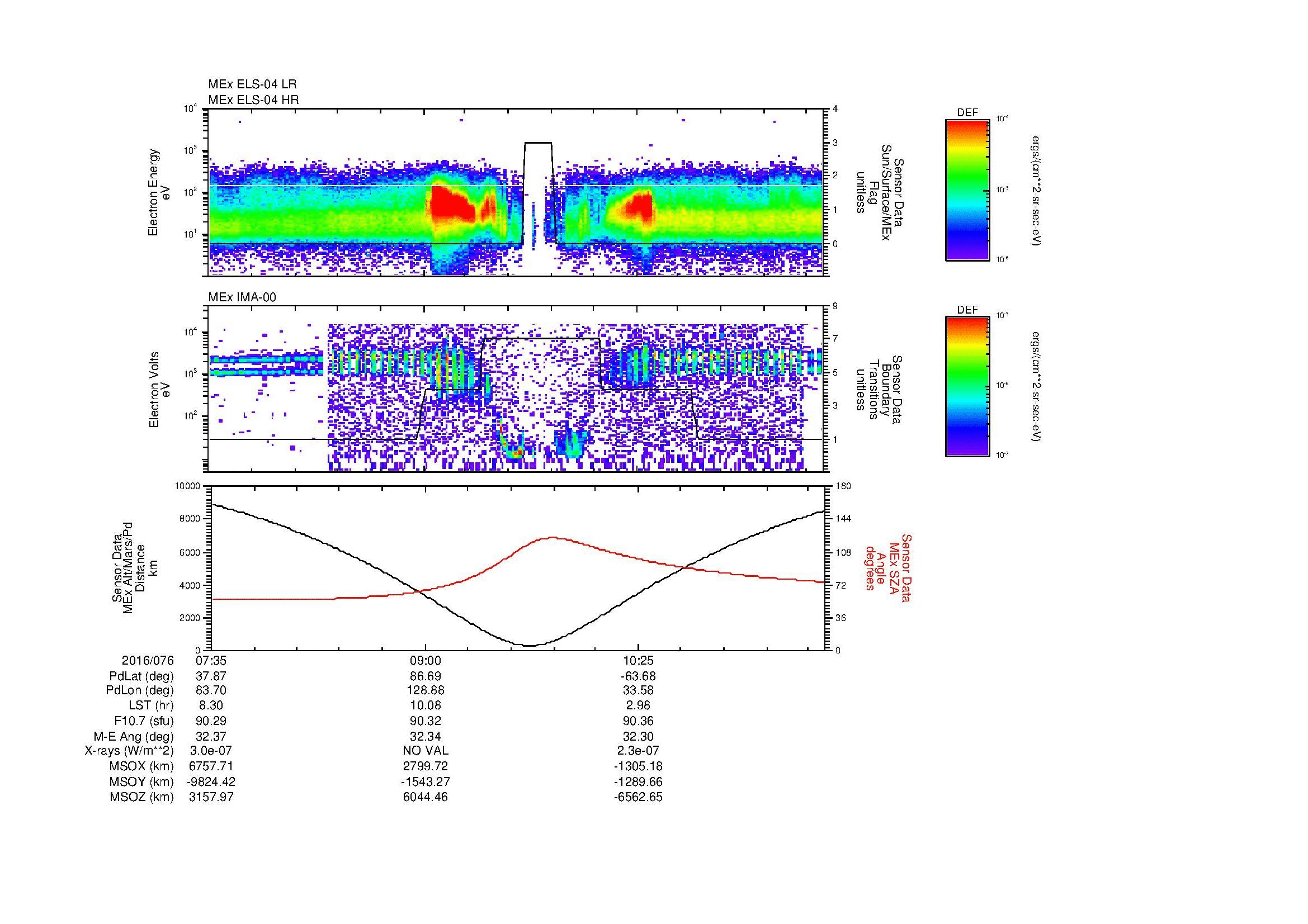The image size is (1308, 924).
Task: Click the F10.7 value 90.36
Action: (638, 721)
